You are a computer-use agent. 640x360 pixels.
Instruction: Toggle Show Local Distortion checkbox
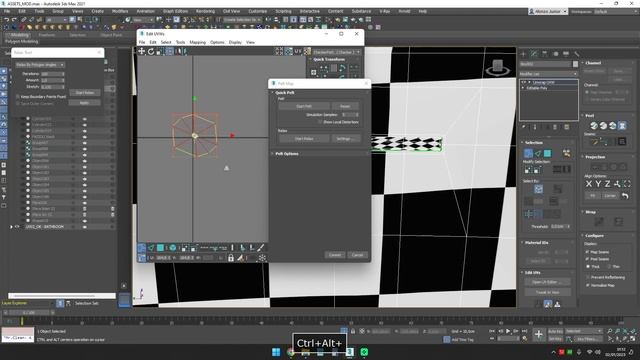coord(320,122)
